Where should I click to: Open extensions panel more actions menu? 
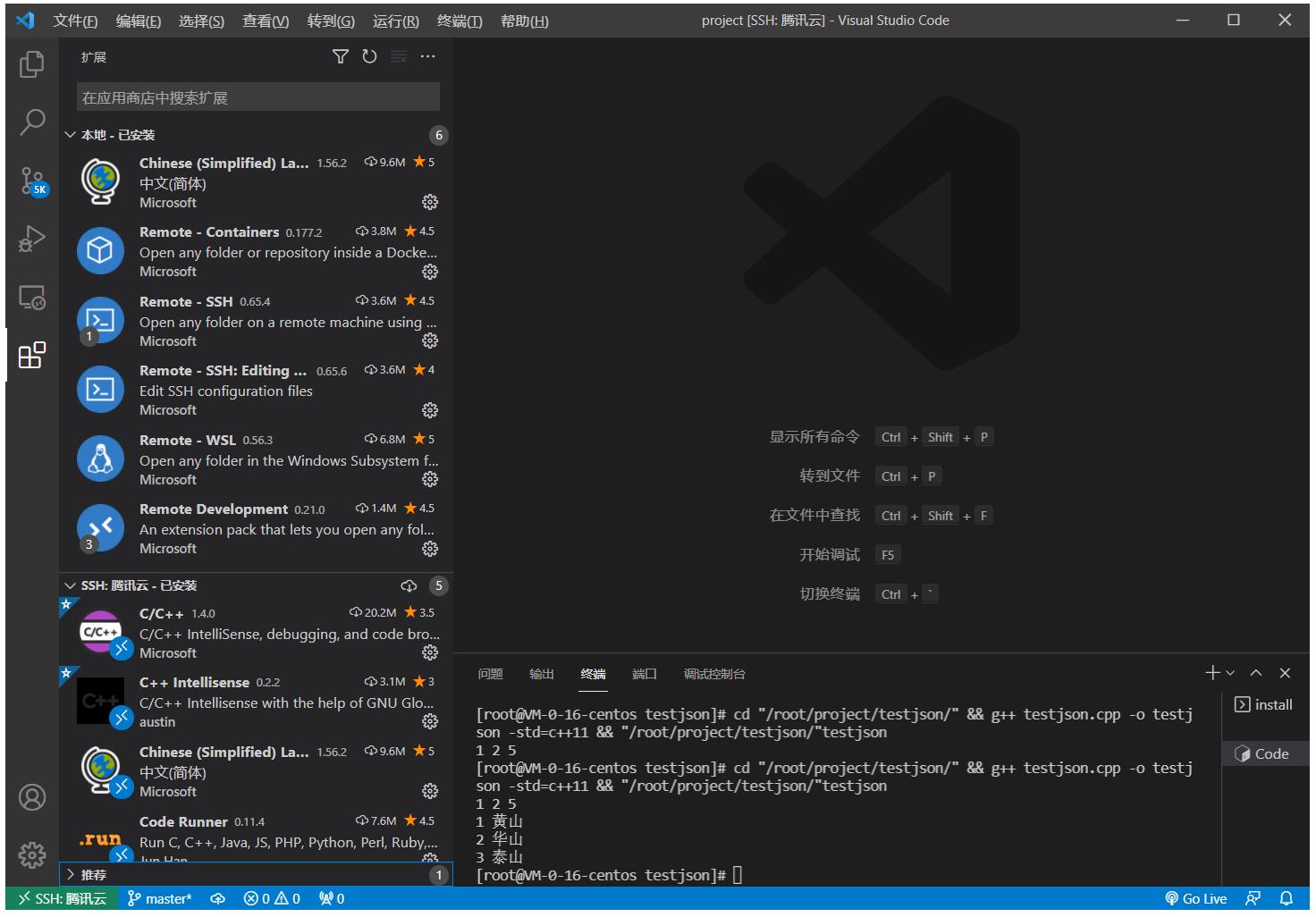coord(428,56)
